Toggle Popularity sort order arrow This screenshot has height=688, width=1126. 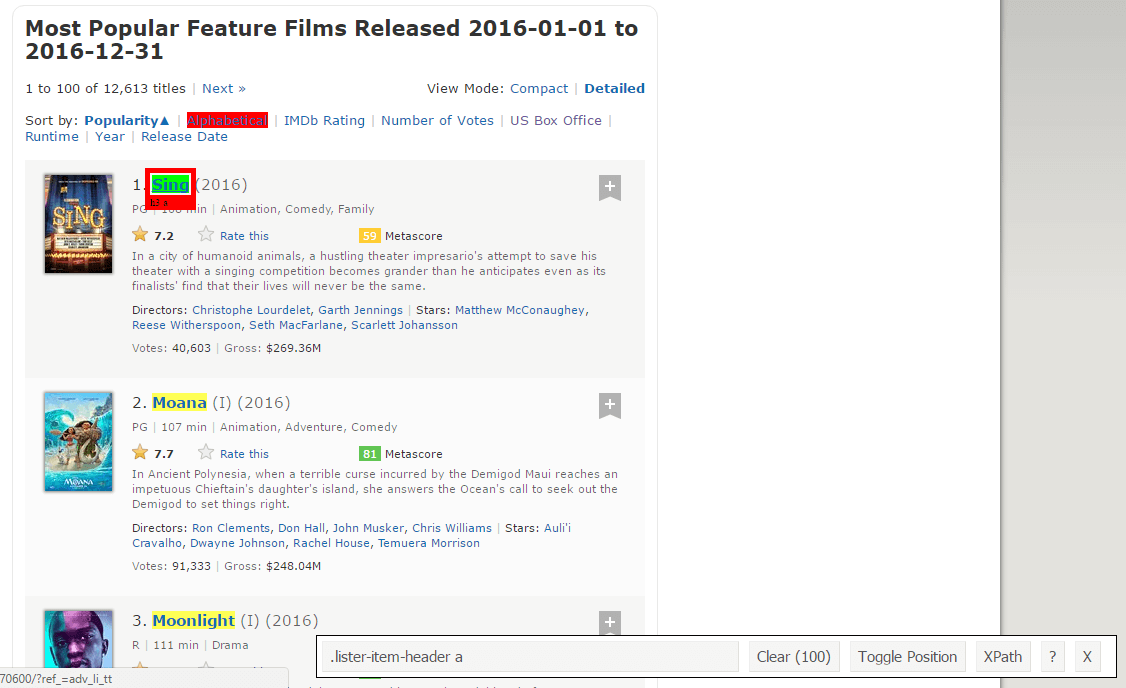pos(164,120)
